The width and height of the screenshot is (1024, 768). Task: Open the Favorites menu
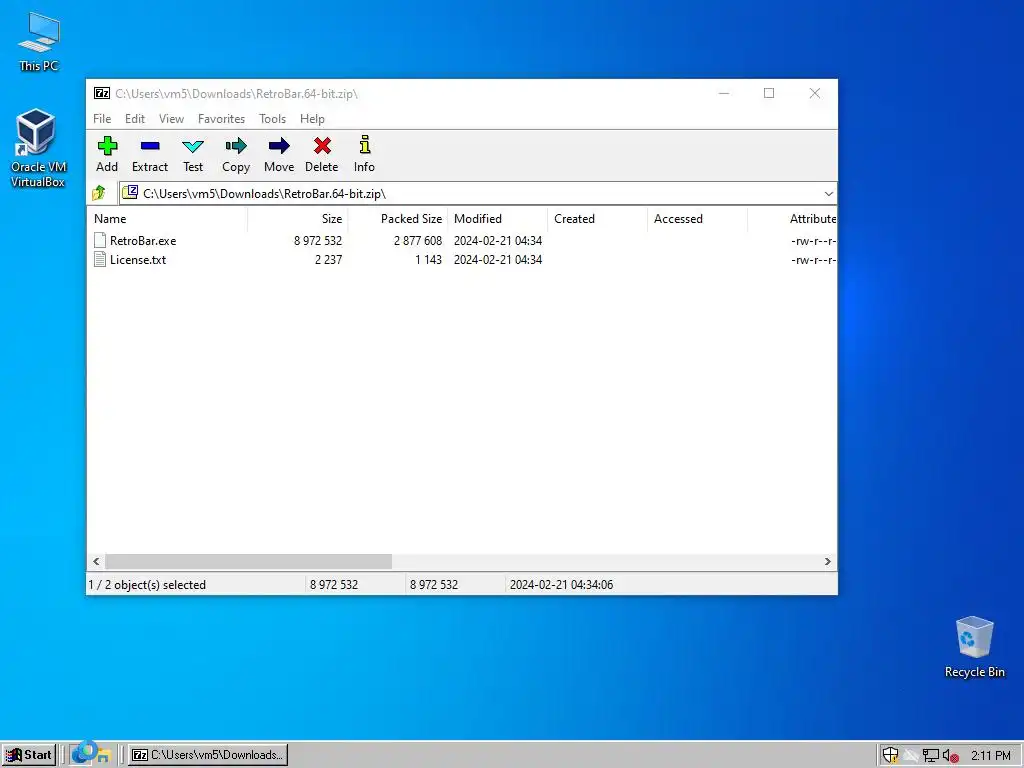(221, 119)
